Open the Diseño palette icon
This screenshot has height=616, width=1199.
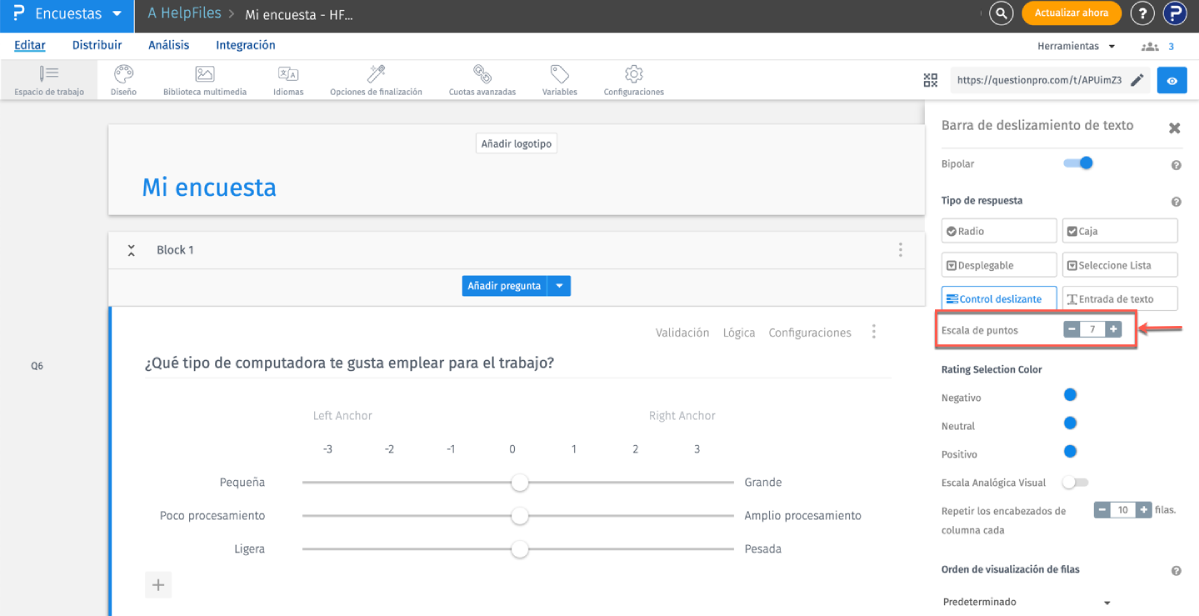123,75
